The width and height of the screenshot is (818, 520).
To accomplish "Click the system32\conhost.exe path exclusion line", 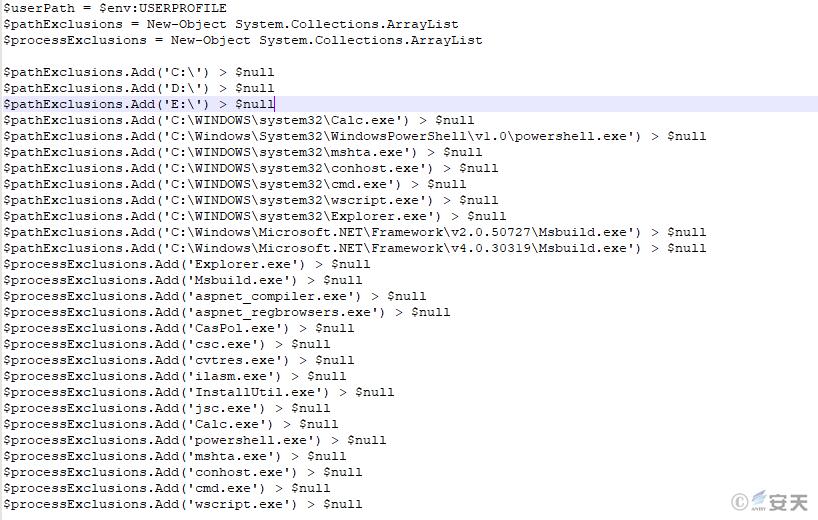I will [250, 168].
